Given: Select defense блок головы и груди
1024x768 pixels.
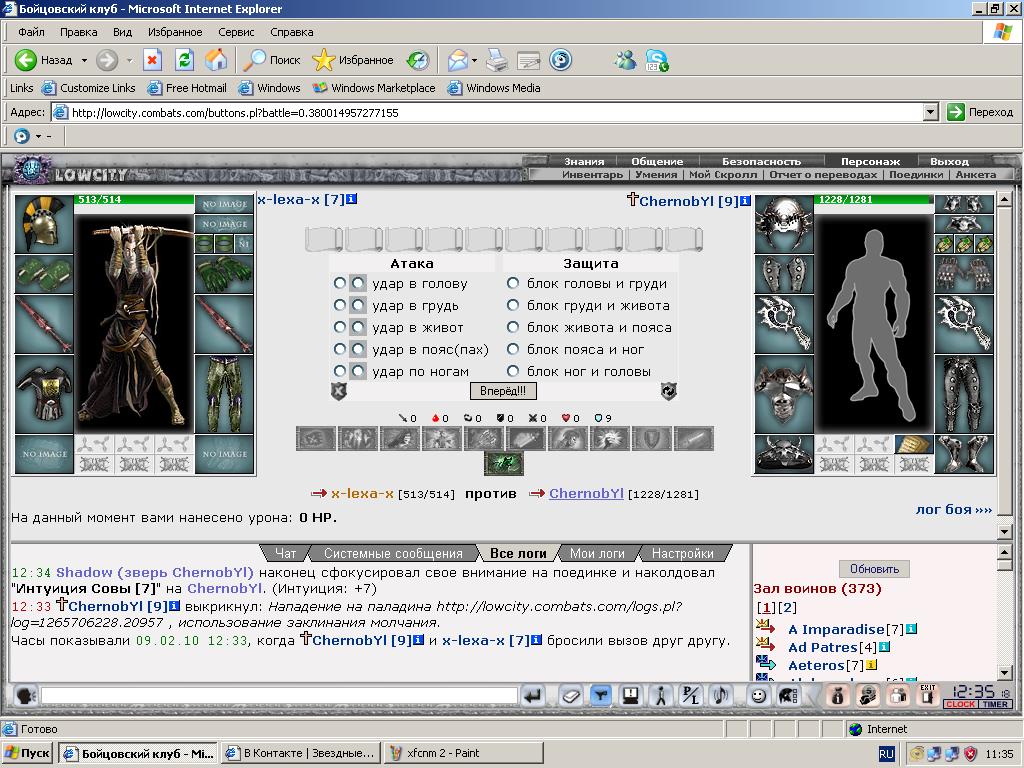Looking at the screenshot, I should (x=513, y=283).
